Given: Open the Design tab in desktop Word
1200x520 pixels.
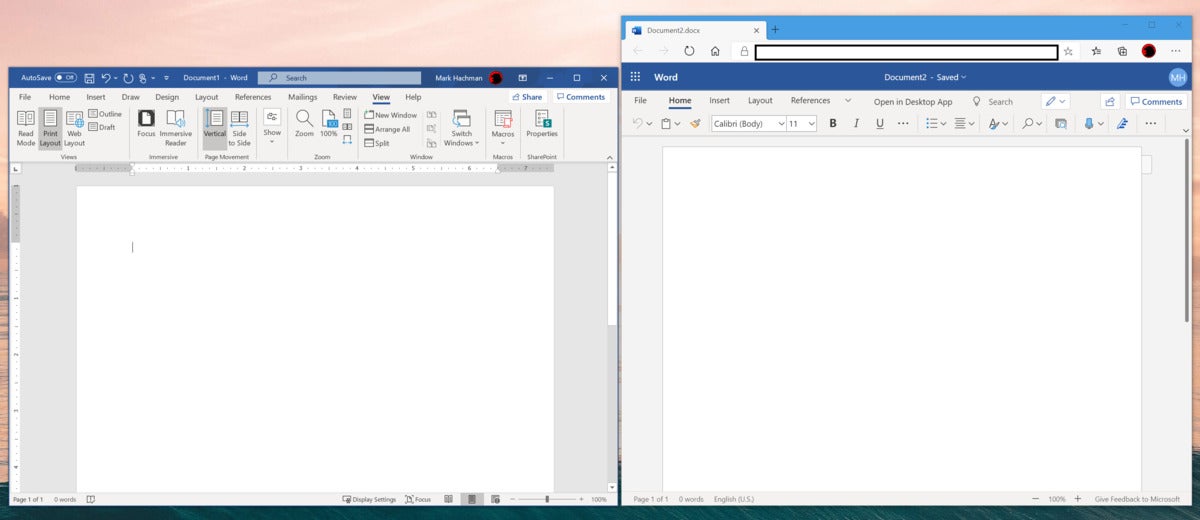Looking at the screenshot, I should 167,97.
